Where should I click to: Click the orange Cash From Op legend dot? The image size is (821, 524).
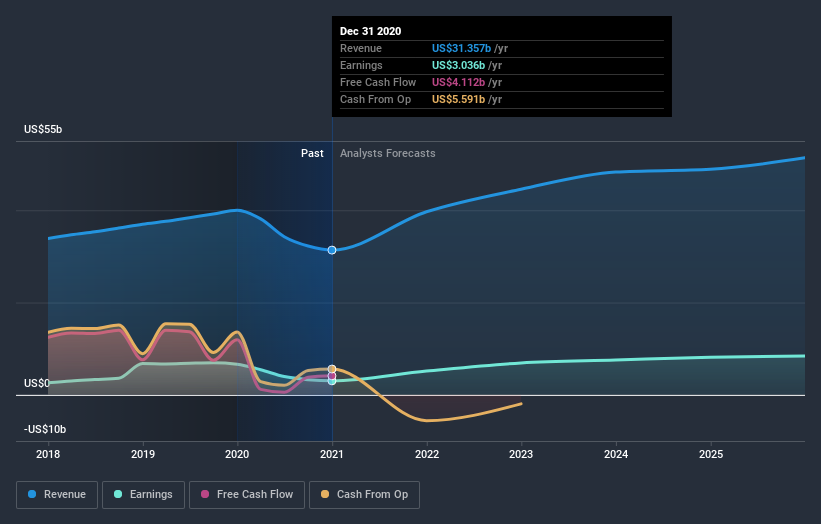325,494
